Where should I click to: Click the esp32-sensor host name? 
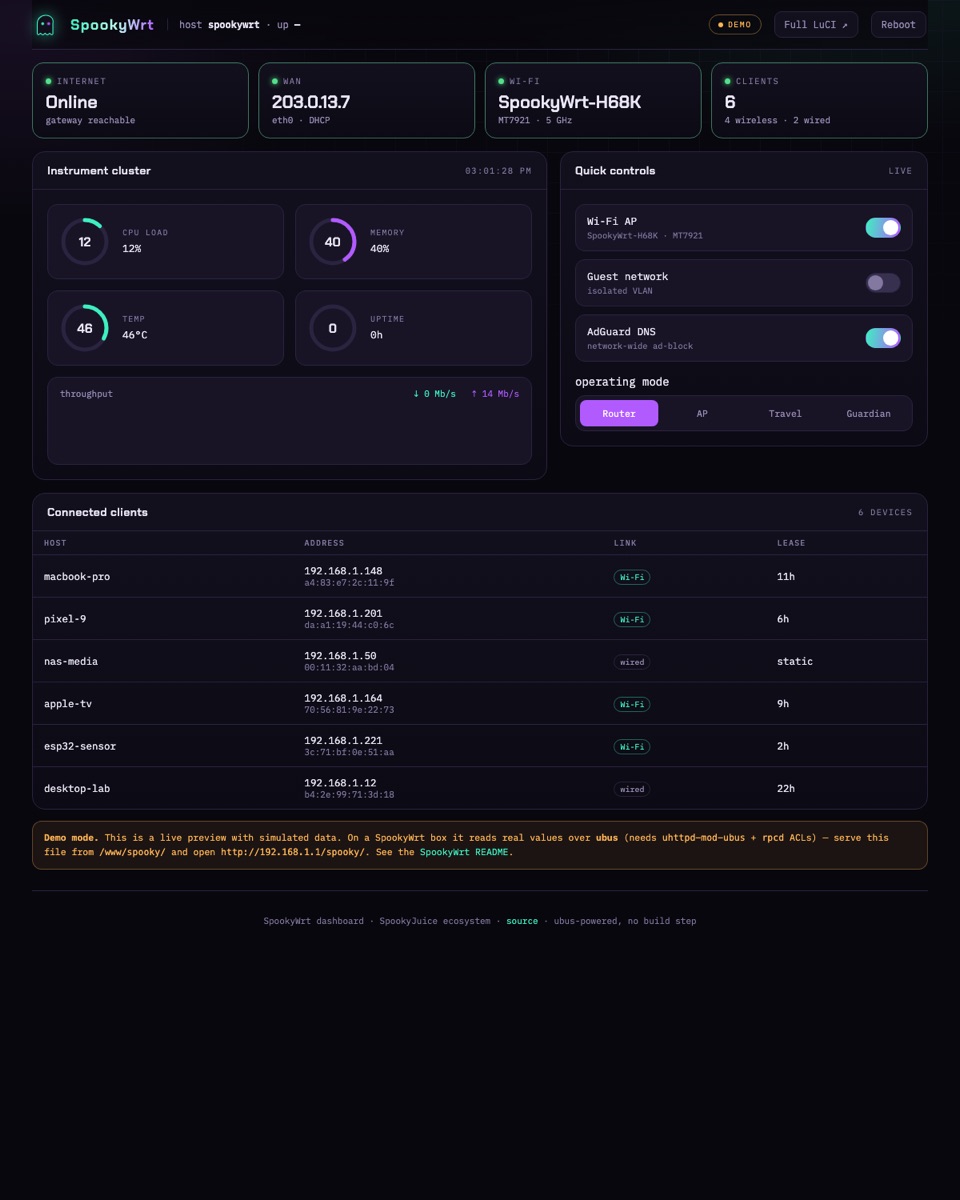click(x=80, y=746)
